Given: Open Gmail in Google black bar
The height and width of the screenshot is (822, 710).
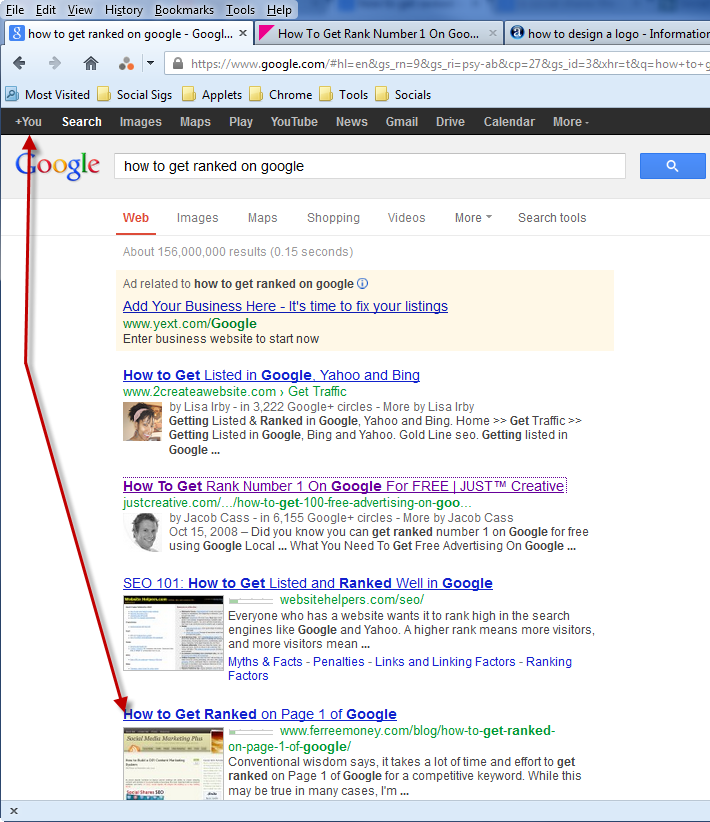Looking at the screenshot, I should click(x=402, y=122).
